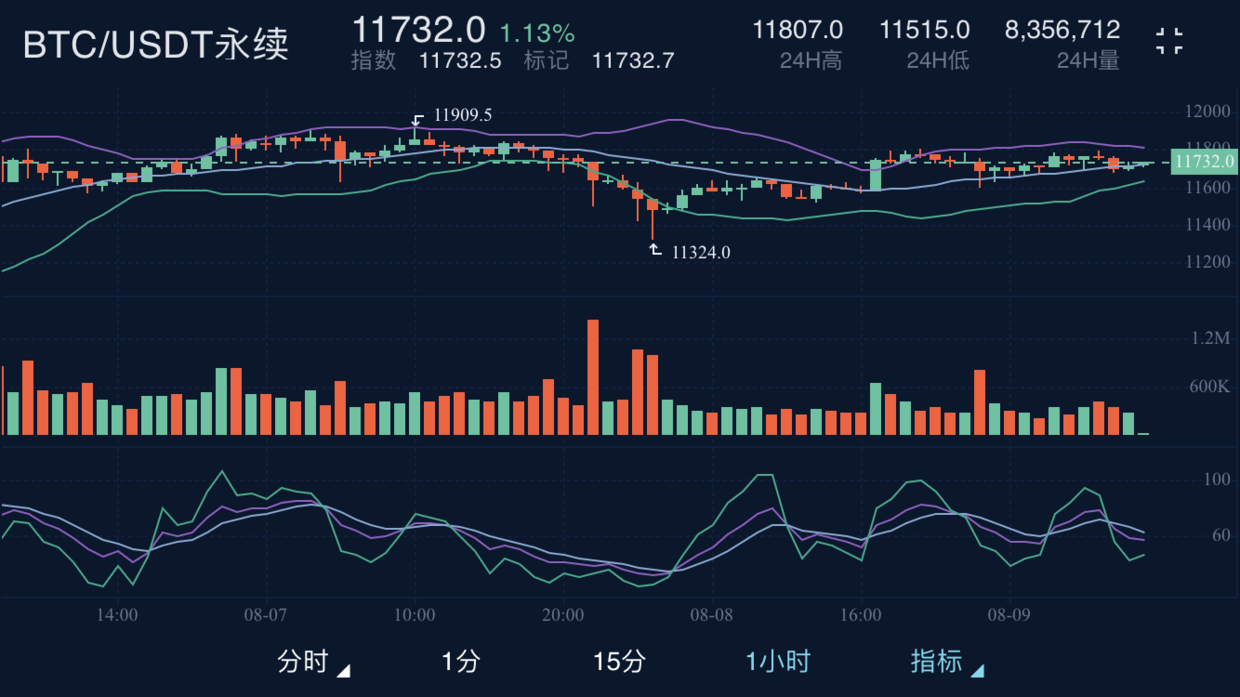
Task: Tap the arrow marker beside the 11324.0 low
Action: [655, 250]
